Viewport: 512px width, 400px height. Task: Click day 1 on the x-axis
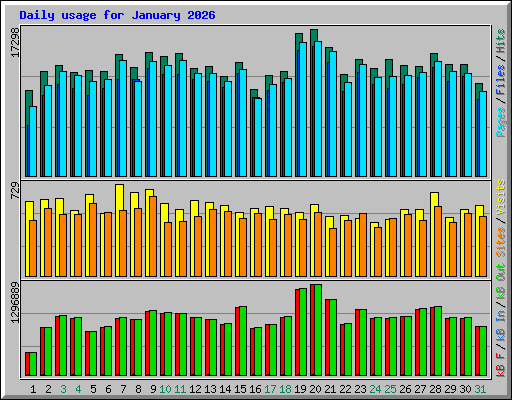click(x=33, y=389)
